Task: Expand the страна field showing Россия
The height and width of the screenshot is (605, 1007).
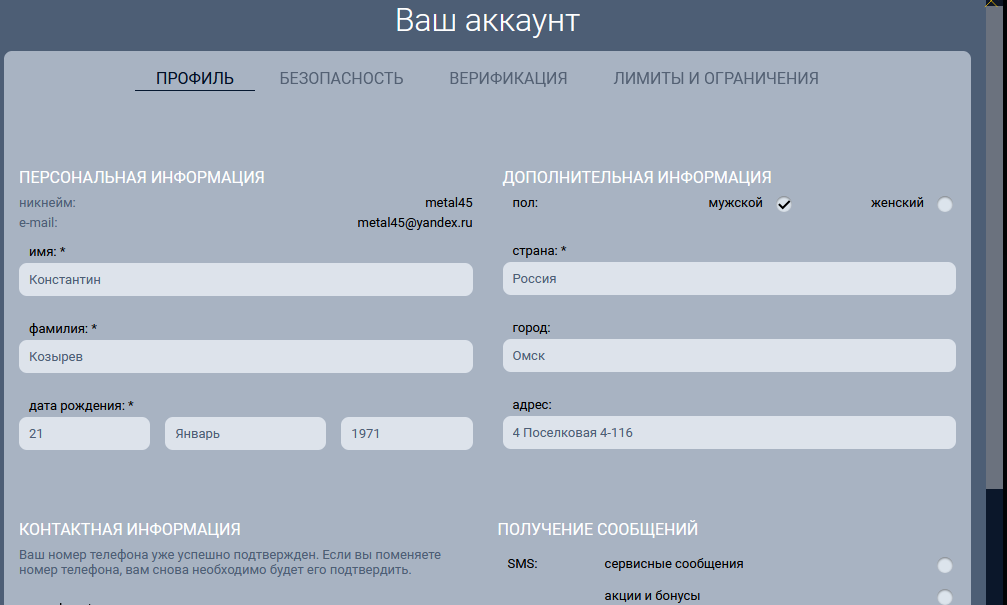Action: [x=729, y=279]
